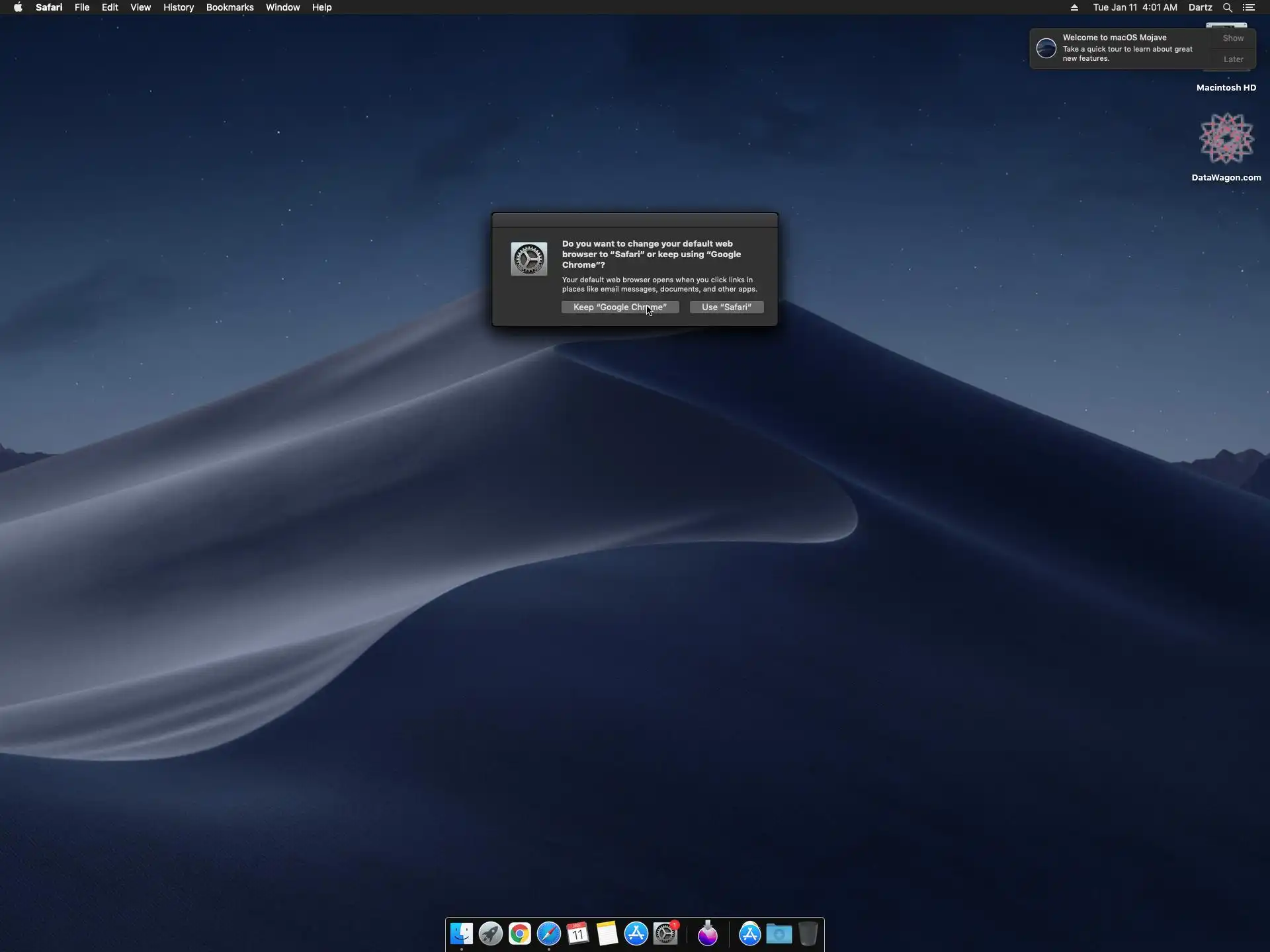Open the Notes app in Dock
Screen dimensions: 1270x952
pos(607,933)
